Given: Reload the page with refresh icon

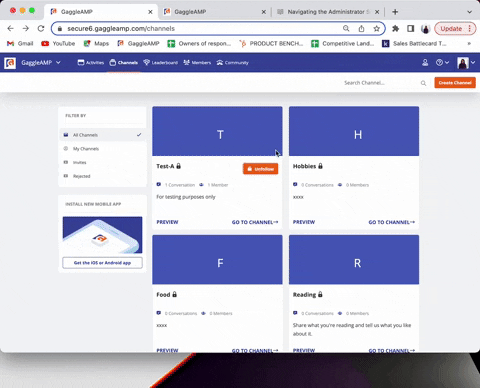Looking at the screenshot, I should pos(41,29).
